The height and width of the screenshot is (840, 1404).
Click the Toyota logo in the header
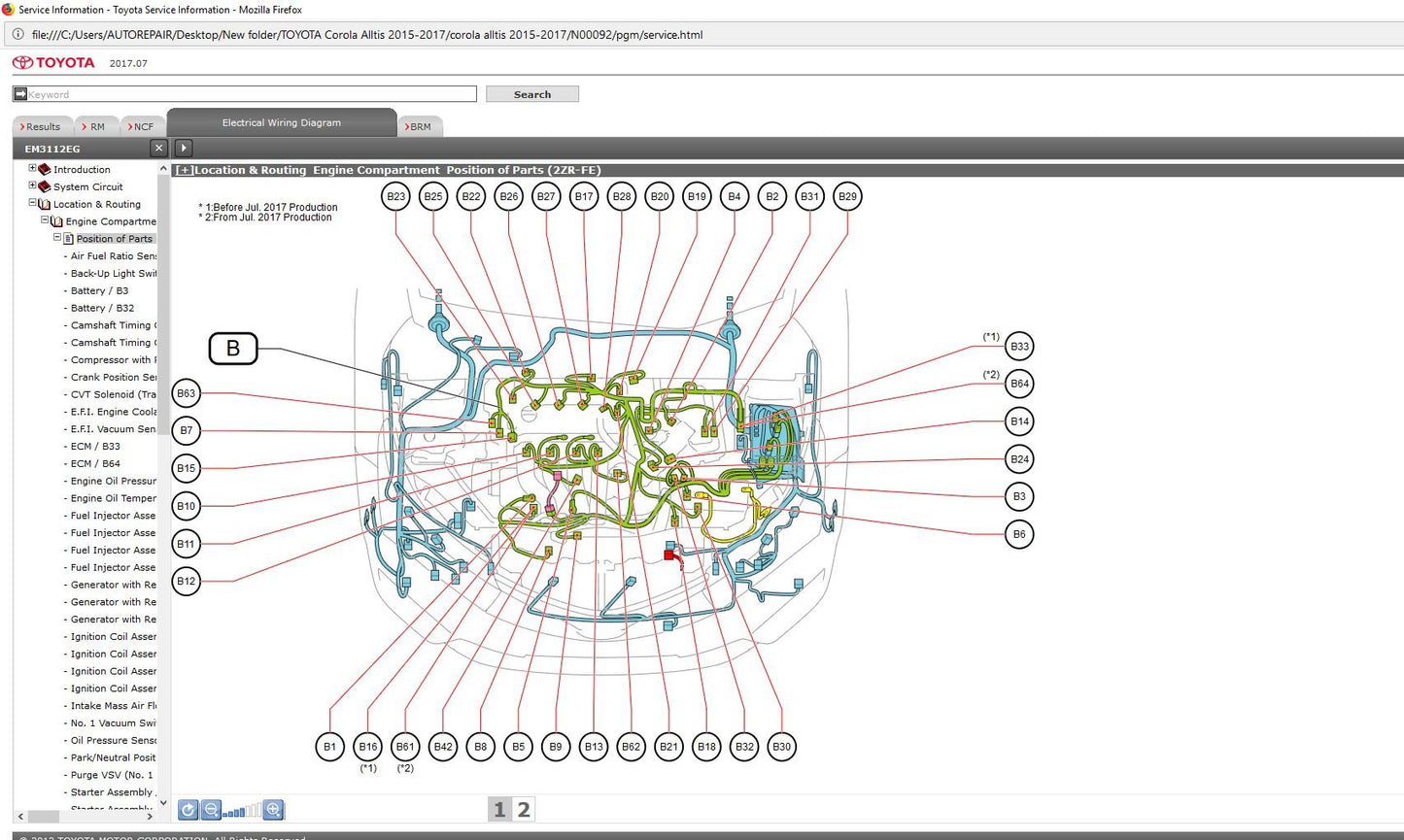pos(53,63)
